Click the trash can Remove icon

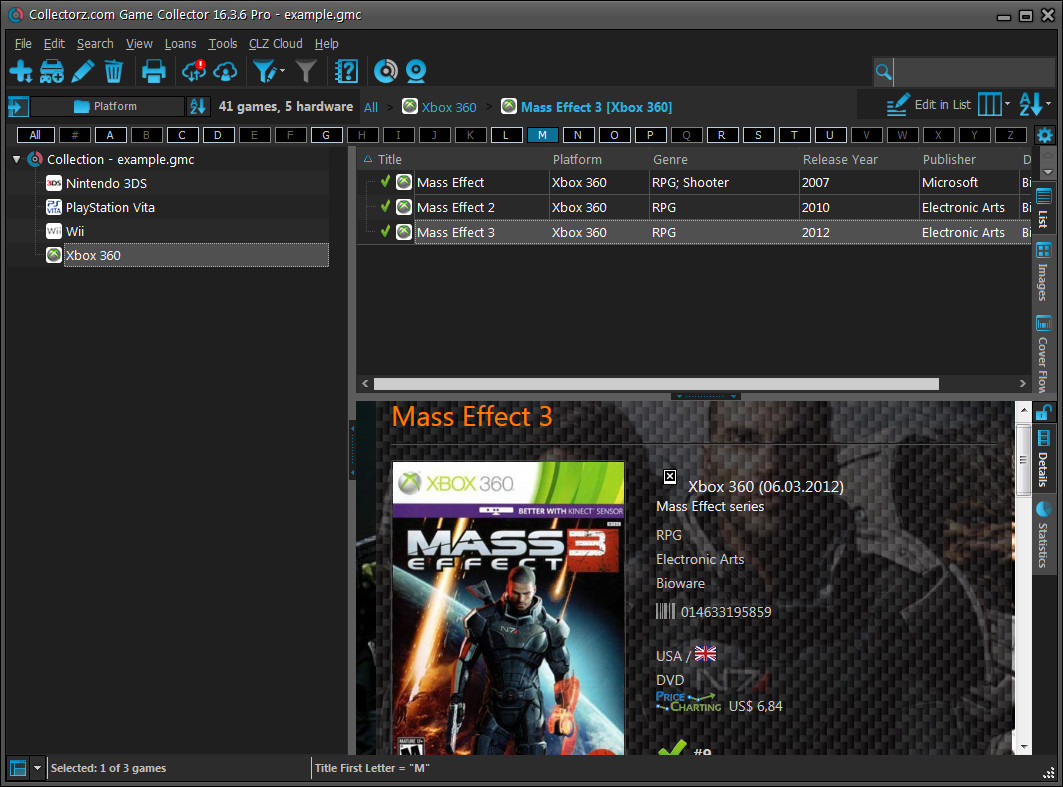pos(114,71)
